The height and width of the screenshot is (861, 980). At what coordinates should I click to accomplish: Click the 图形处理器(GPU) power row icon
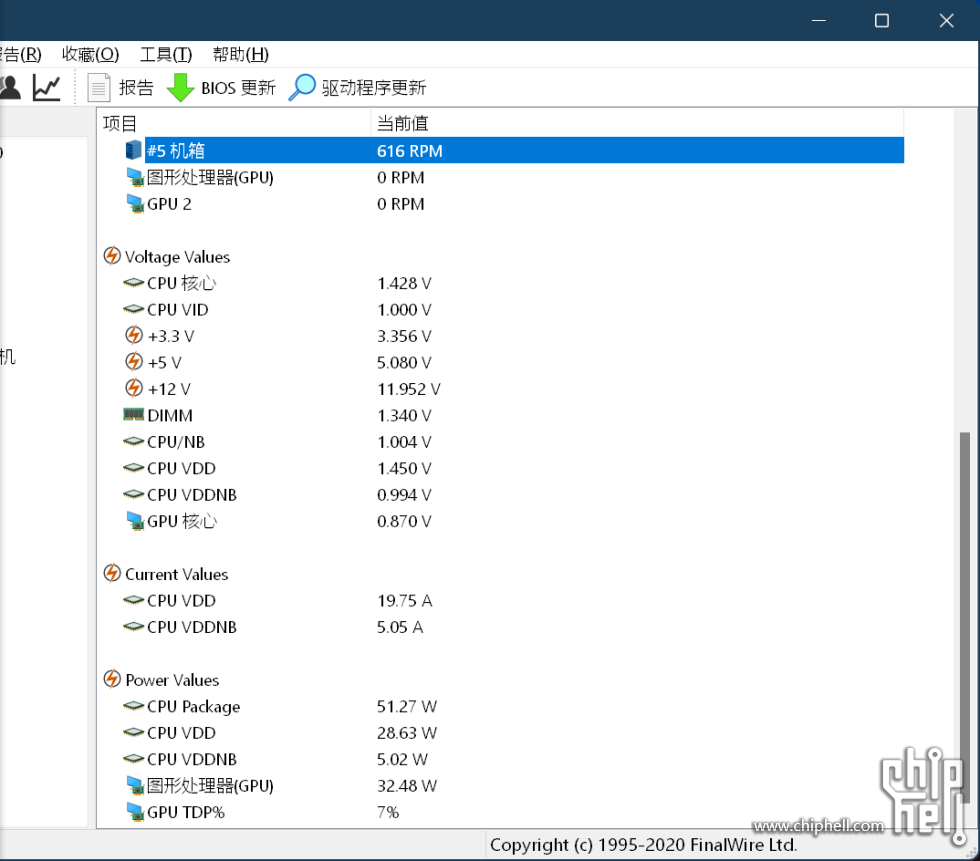135,785
